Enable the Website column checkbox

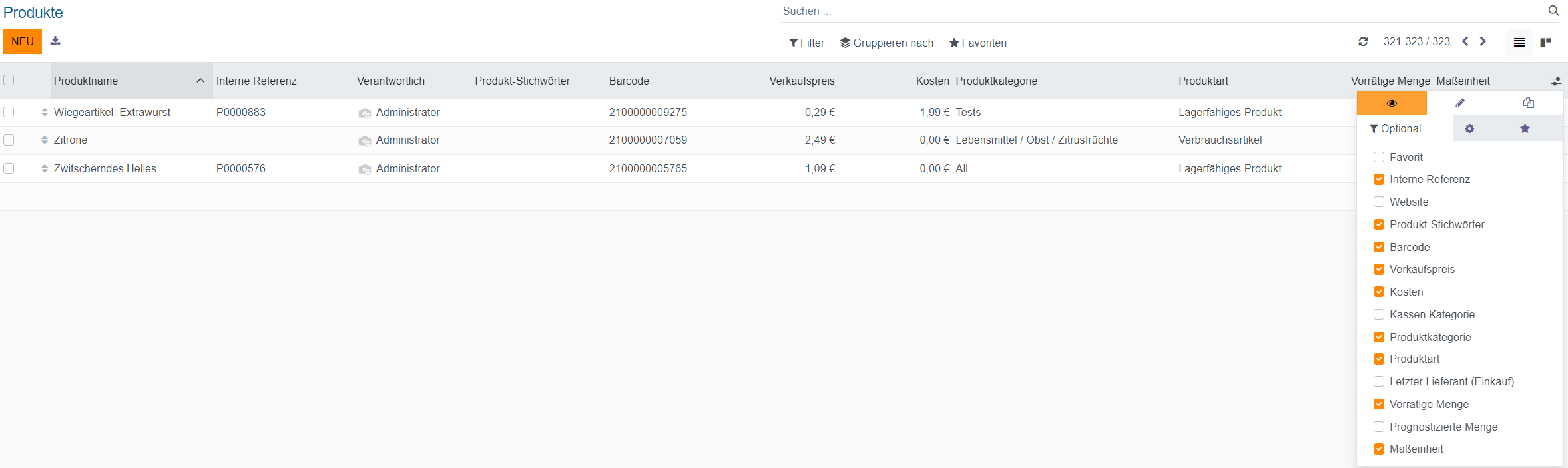[x=1379, y=202]
